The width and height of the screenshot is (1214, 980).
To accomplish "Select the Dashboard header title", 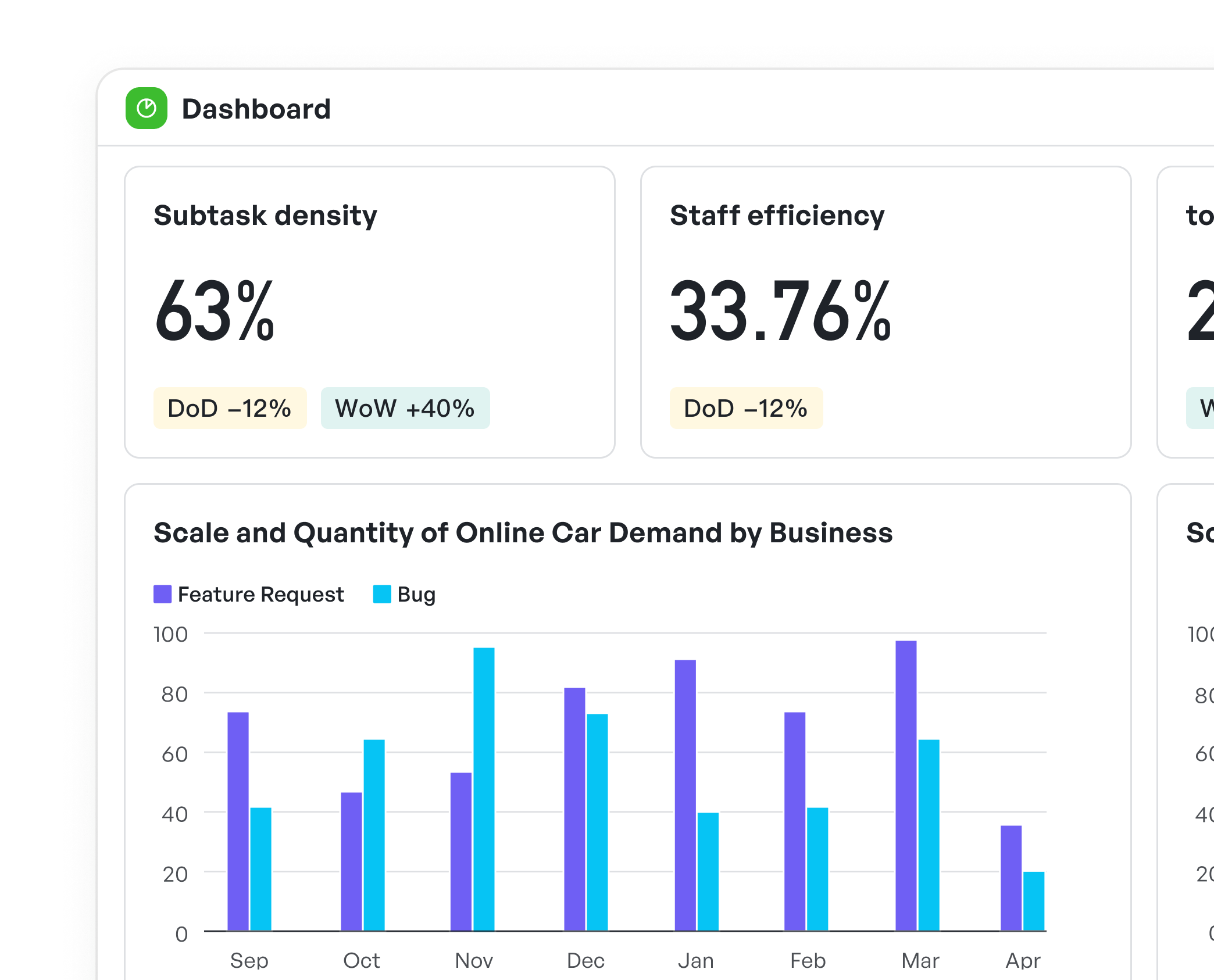I will pyautogui.click(x=256, y=109).
